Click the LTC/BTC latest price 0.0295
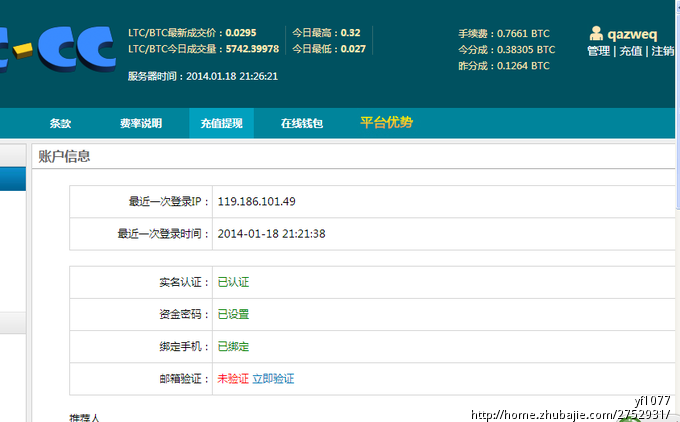The image size is (680, 422). pos(241,33)
